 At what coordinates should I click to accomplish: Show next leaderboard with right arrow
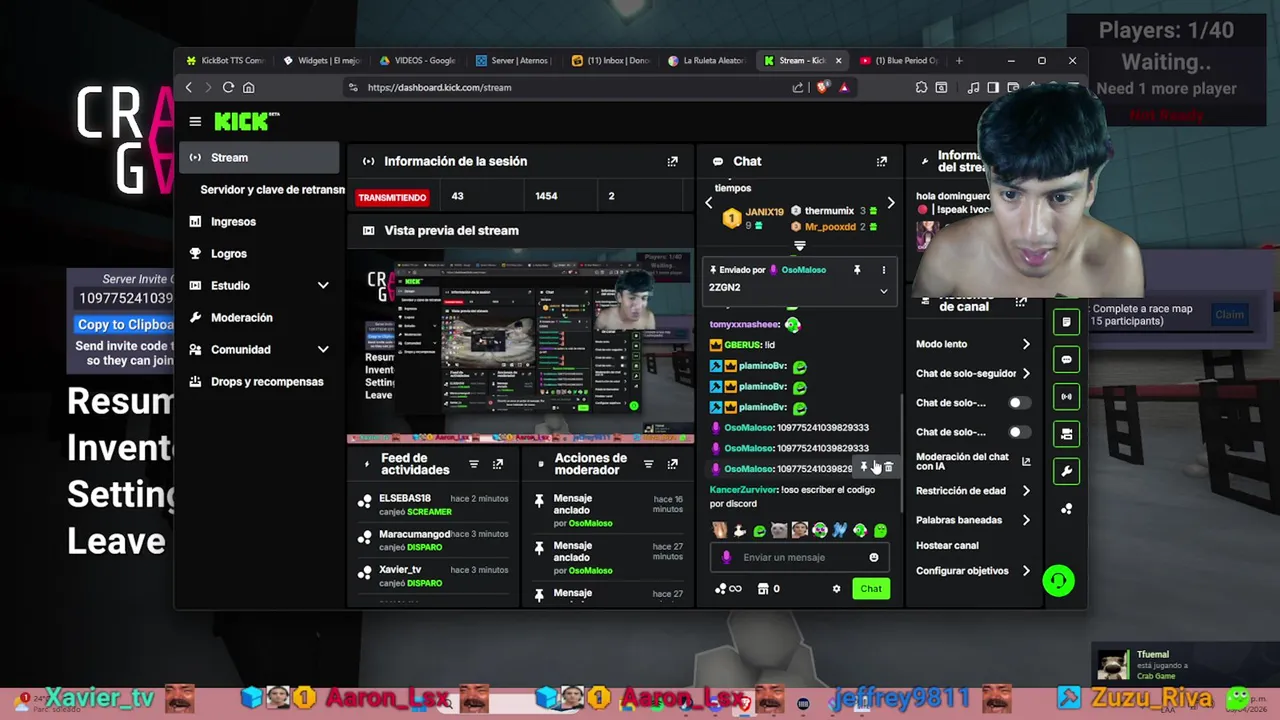pos(891,204)
